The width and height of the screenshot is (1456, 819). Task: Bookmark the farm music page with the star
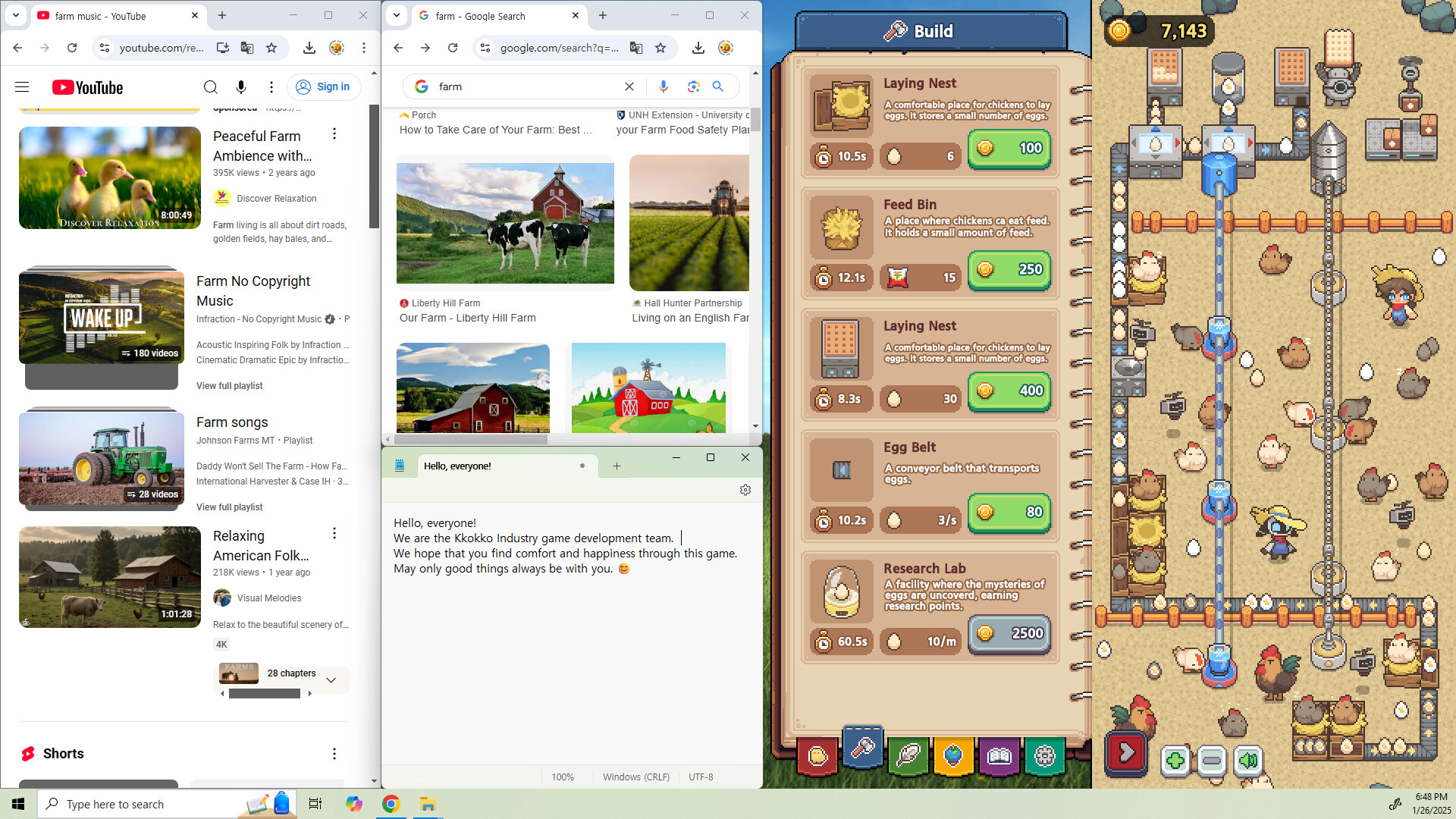pos(271,48)
